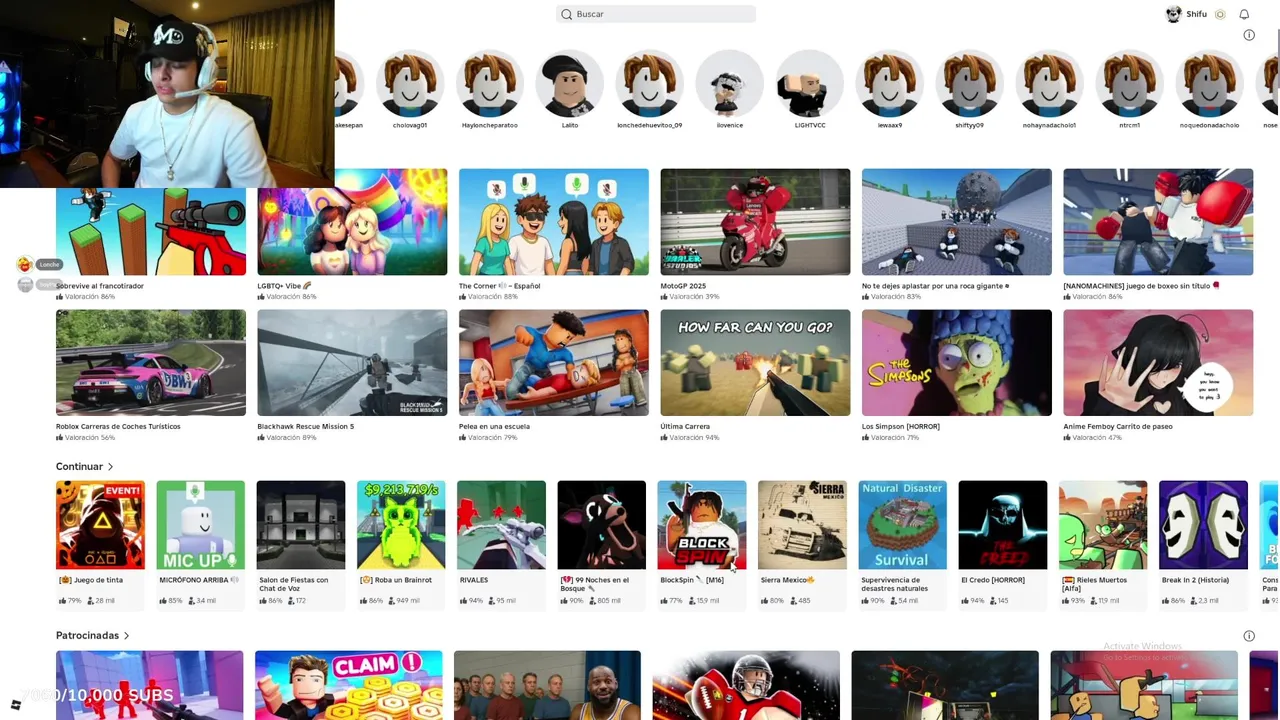Expand the Continuar section chevron
Image resolution: width=1280 pixels, height=720 pixels.
[110, 467]
